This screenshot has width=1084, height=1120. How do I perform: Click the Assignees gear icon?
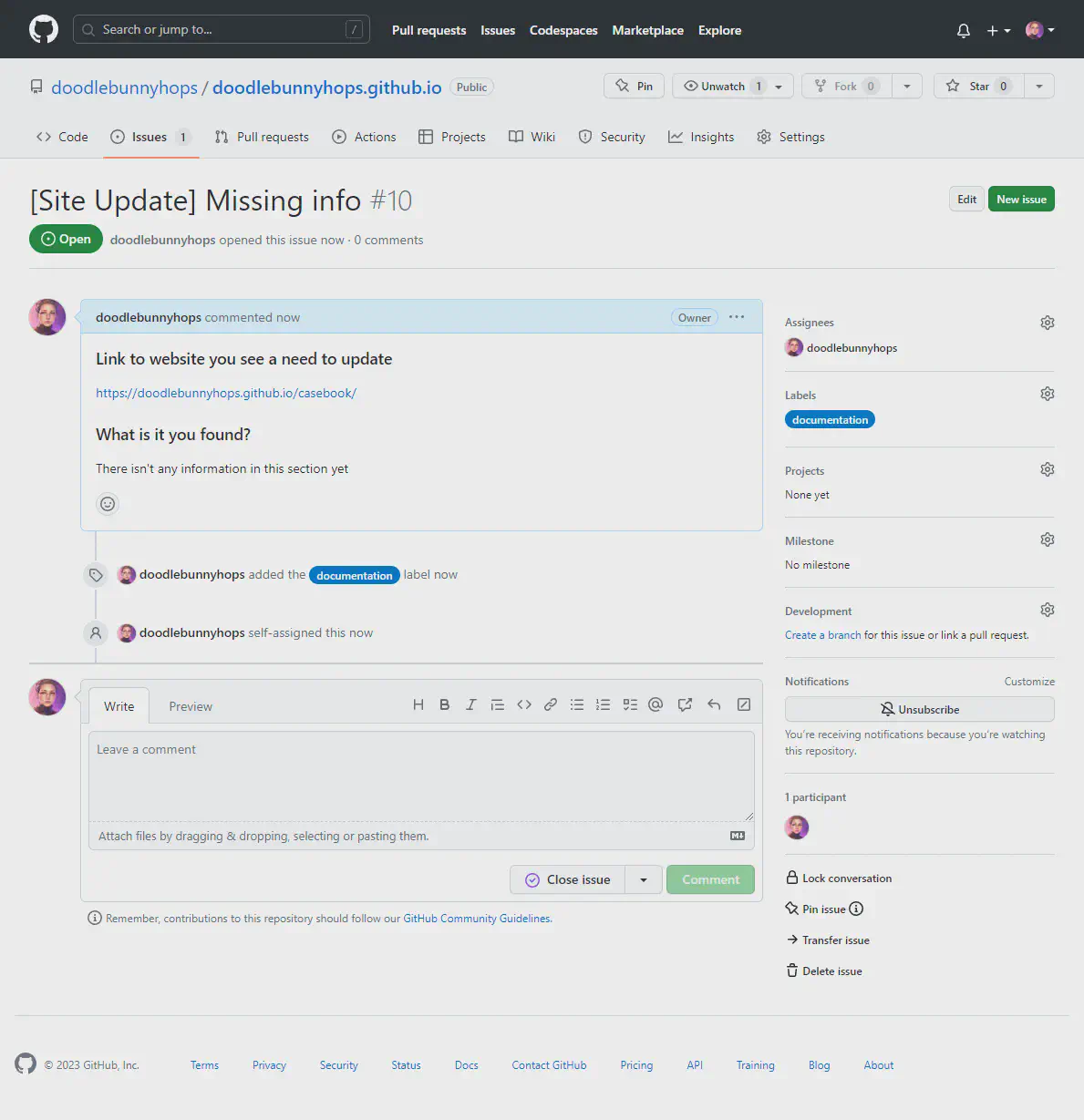point(1048,323)
